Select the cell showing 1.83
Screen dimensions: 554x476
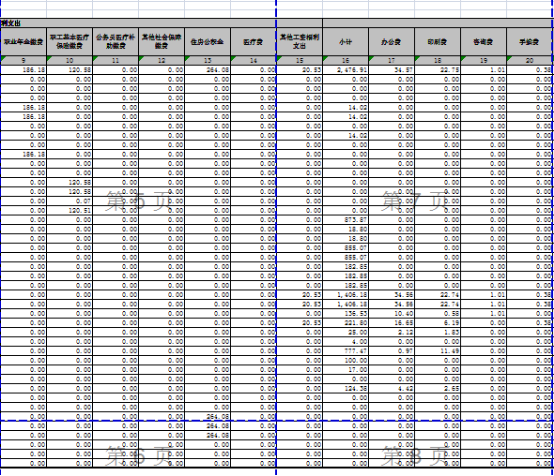pyautogui.click(x=437, y=332)
